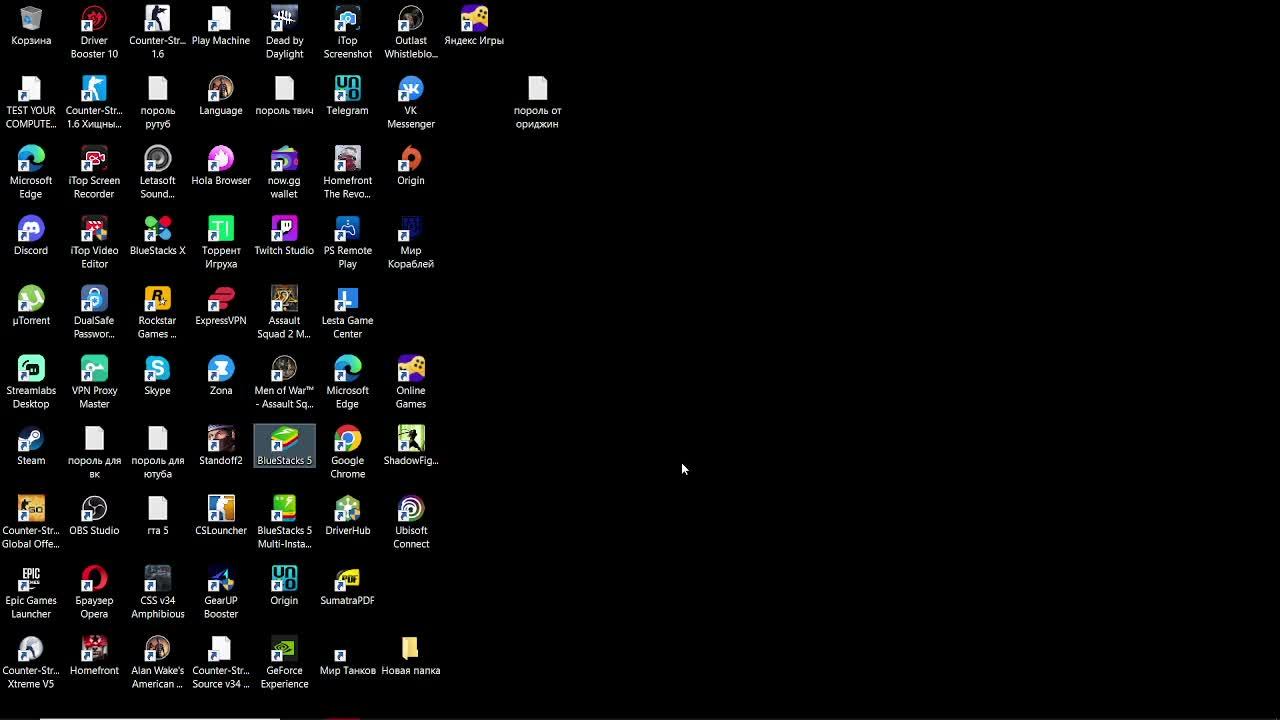Select the BlueStacks 5 Multi-Instance icon

pyautogui.click(x=284, y=522)
